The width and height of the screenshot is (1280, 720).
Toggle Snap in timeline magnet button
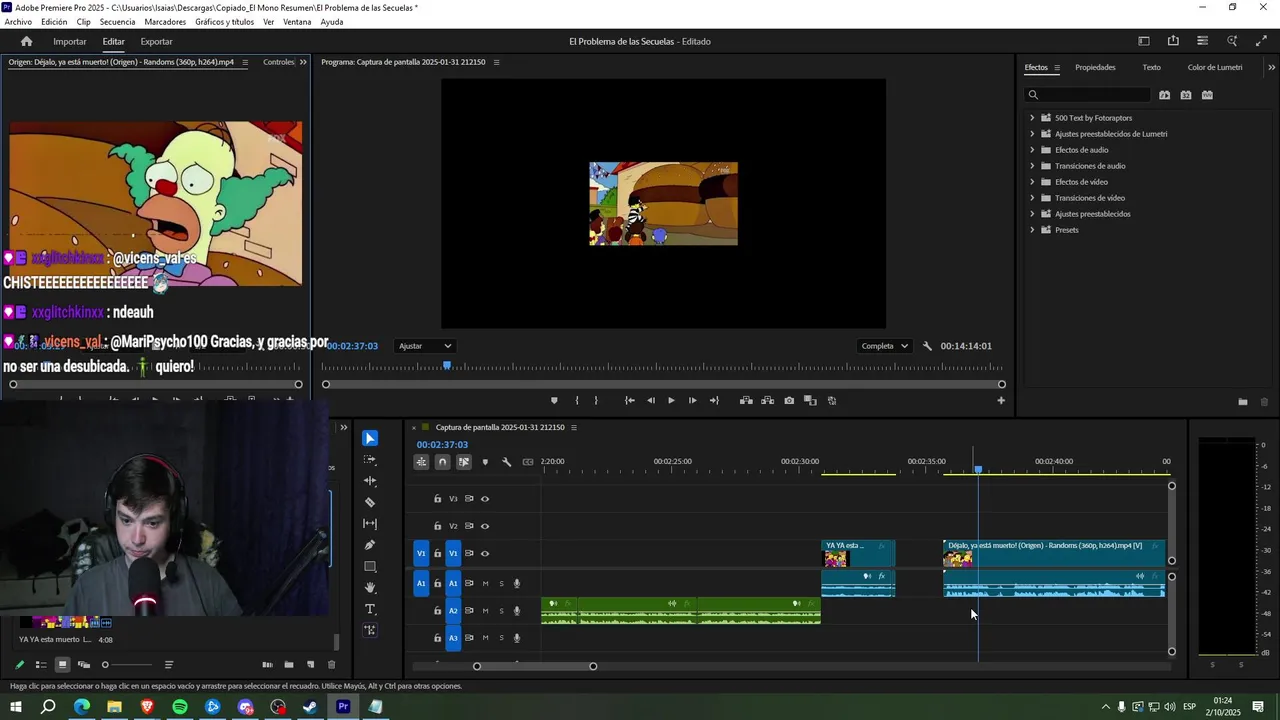point(442,462)
